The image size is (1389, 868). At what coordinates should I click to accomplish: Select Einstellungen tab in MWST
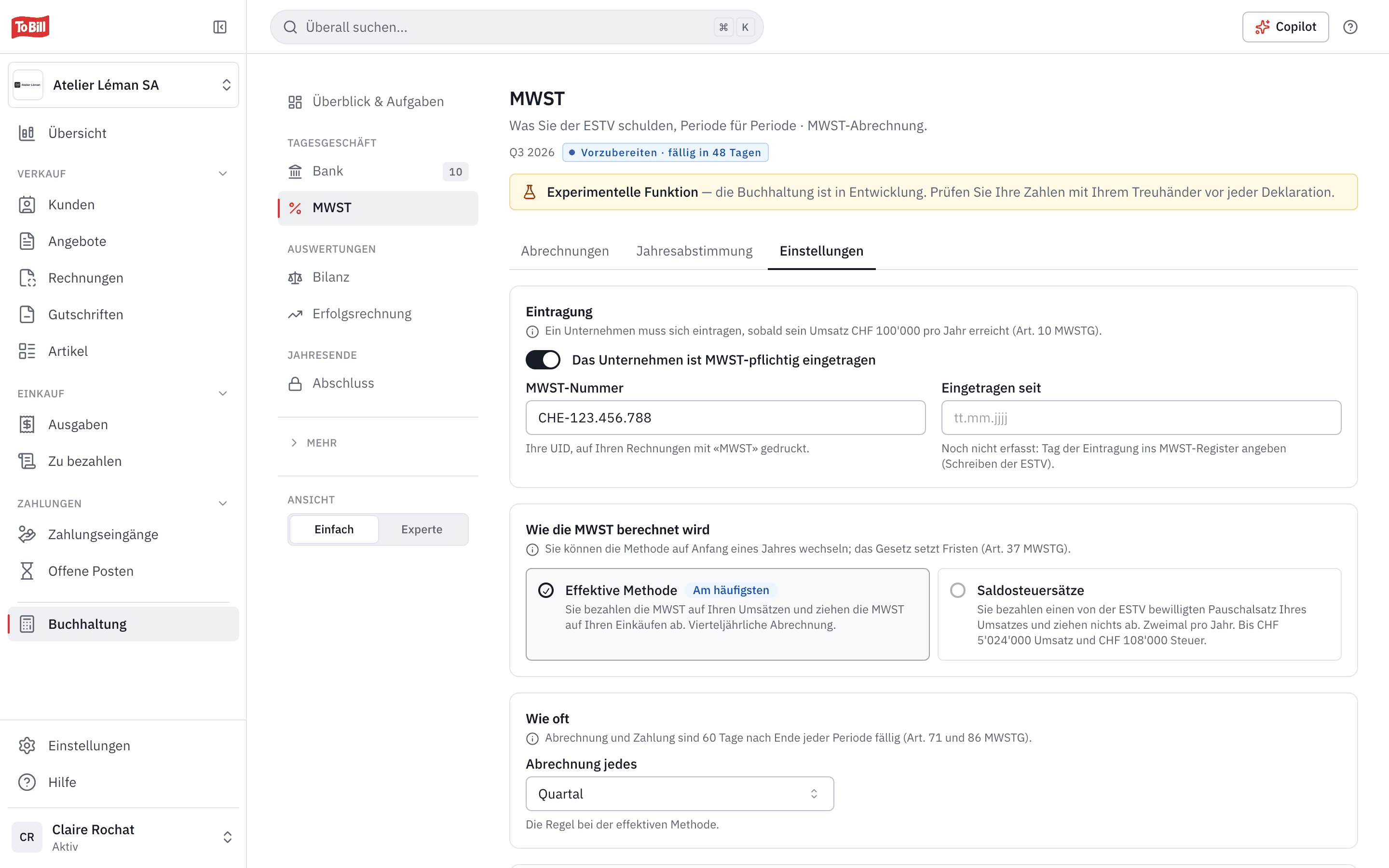[821, 251]
